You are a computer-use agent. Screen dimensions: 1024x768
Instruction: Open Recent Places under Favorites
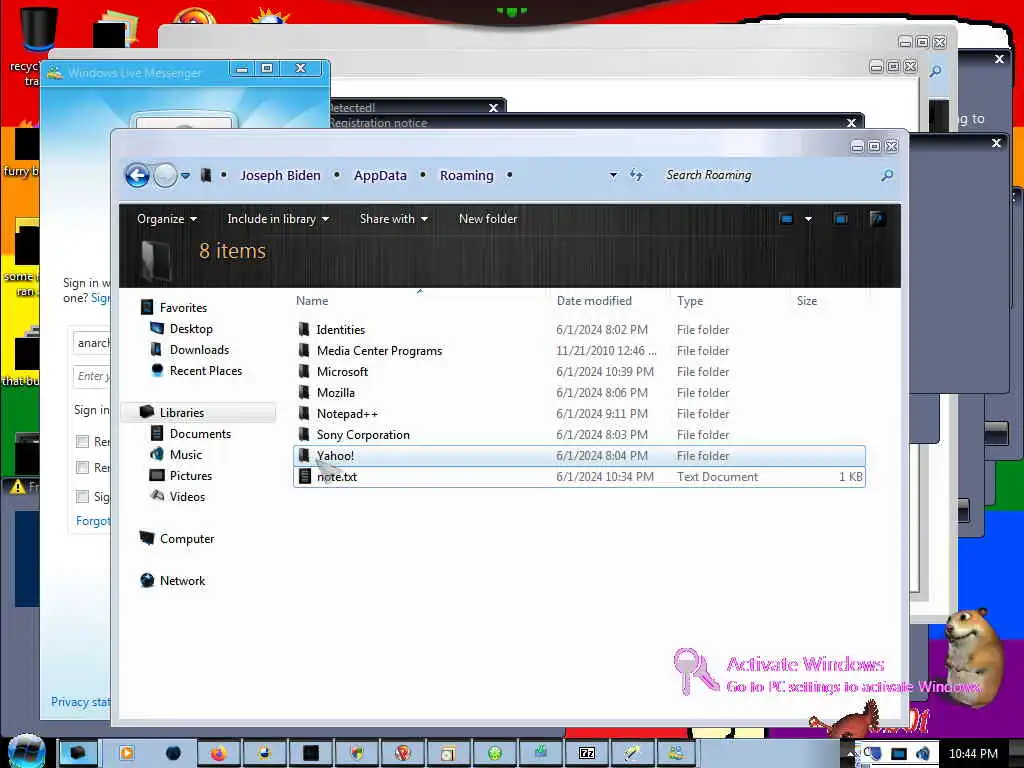tap(206, 370)
